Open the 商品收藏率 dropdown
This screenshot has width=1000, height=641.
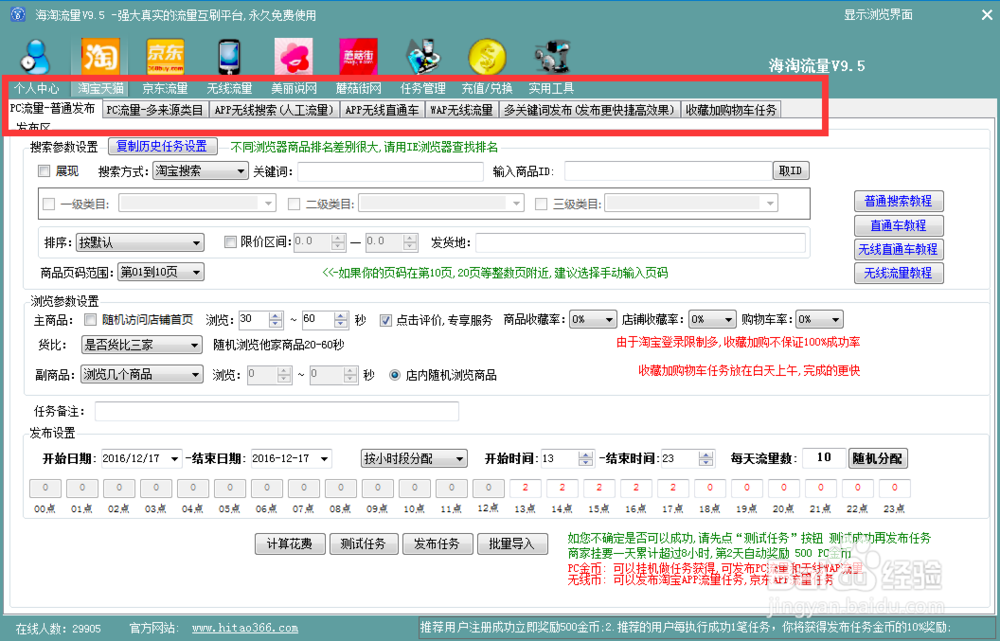[x=593, y=319]
